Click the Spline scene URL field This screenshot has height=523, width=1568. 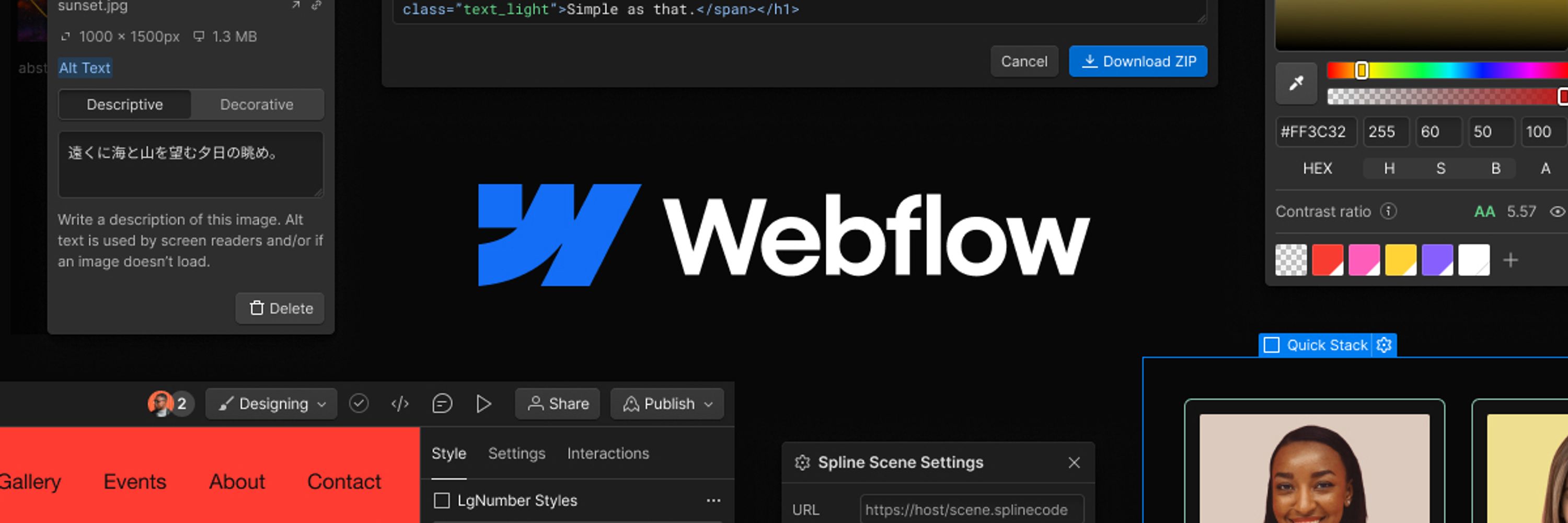point(972,509)
